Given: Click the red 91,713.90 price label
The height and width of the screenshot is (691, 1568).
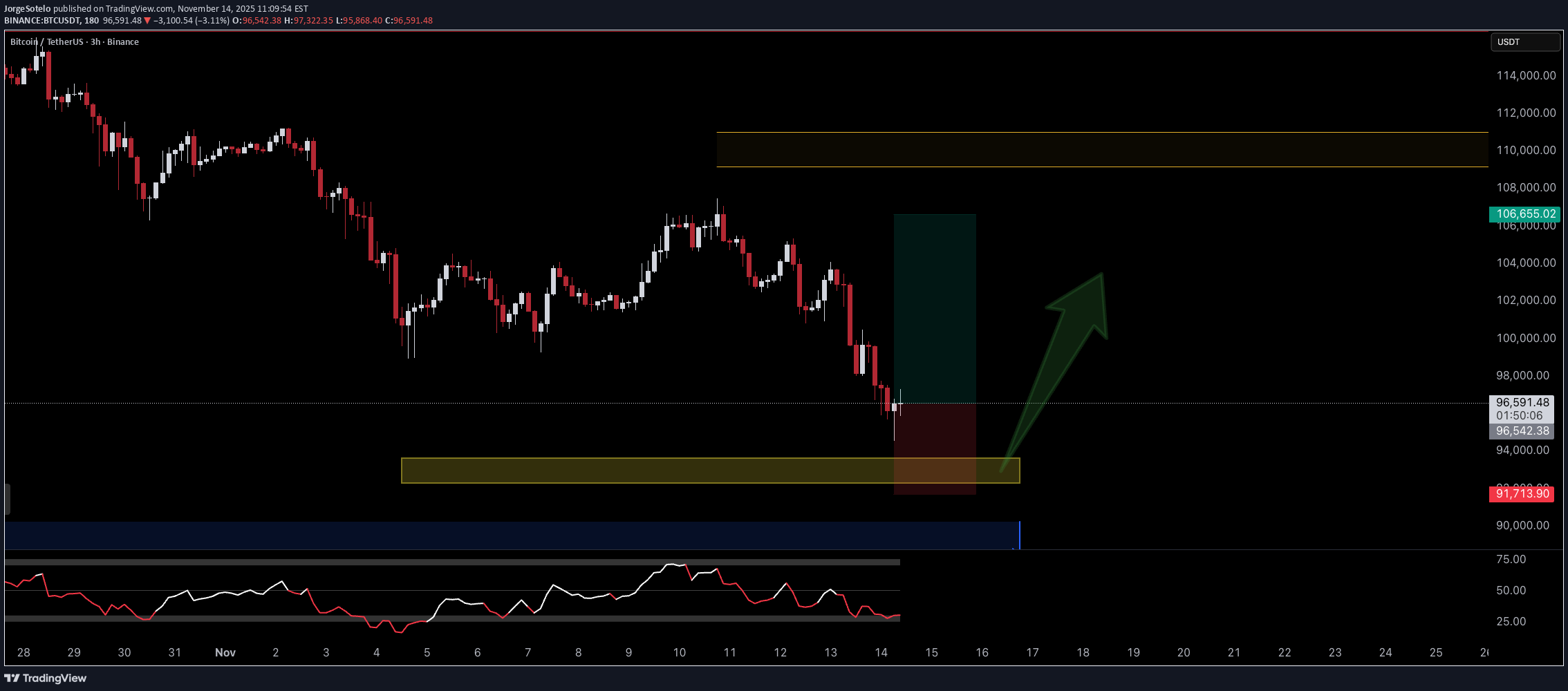Looking at the screenshot, I should (1522, 494).
